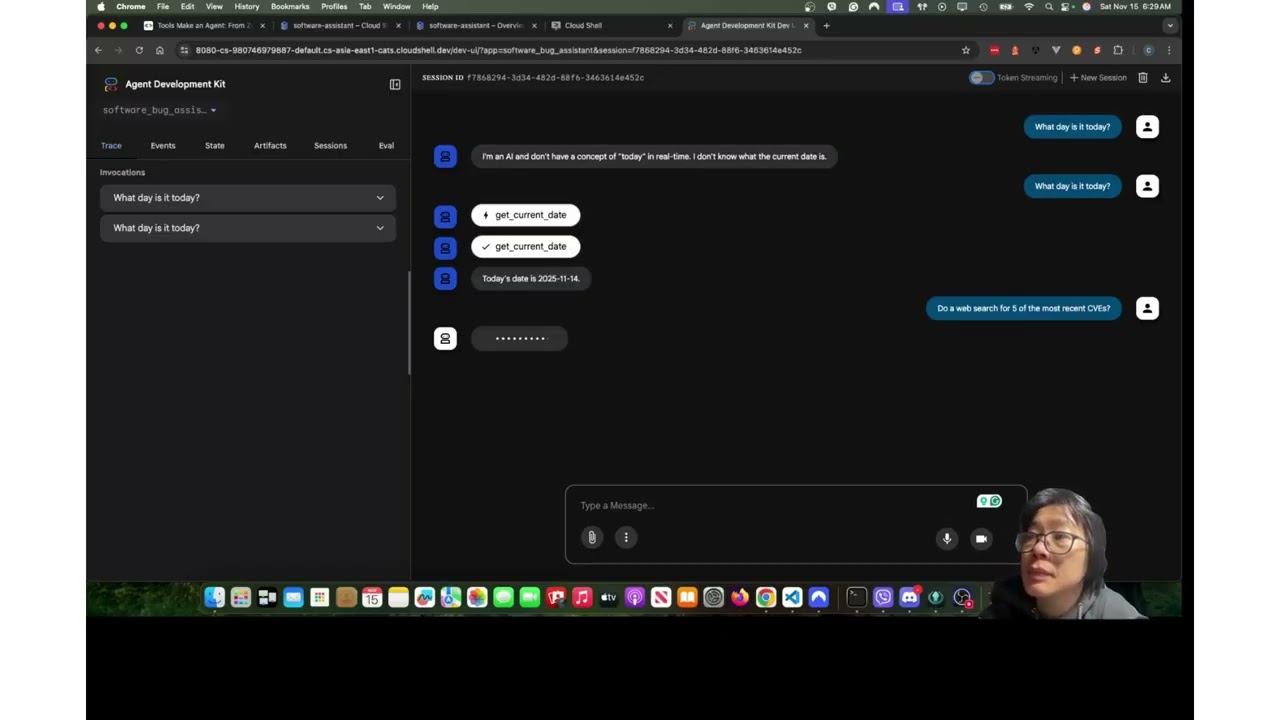
Task: Click the user avatar next to the CVEs message
Action: coord(1147,308)
